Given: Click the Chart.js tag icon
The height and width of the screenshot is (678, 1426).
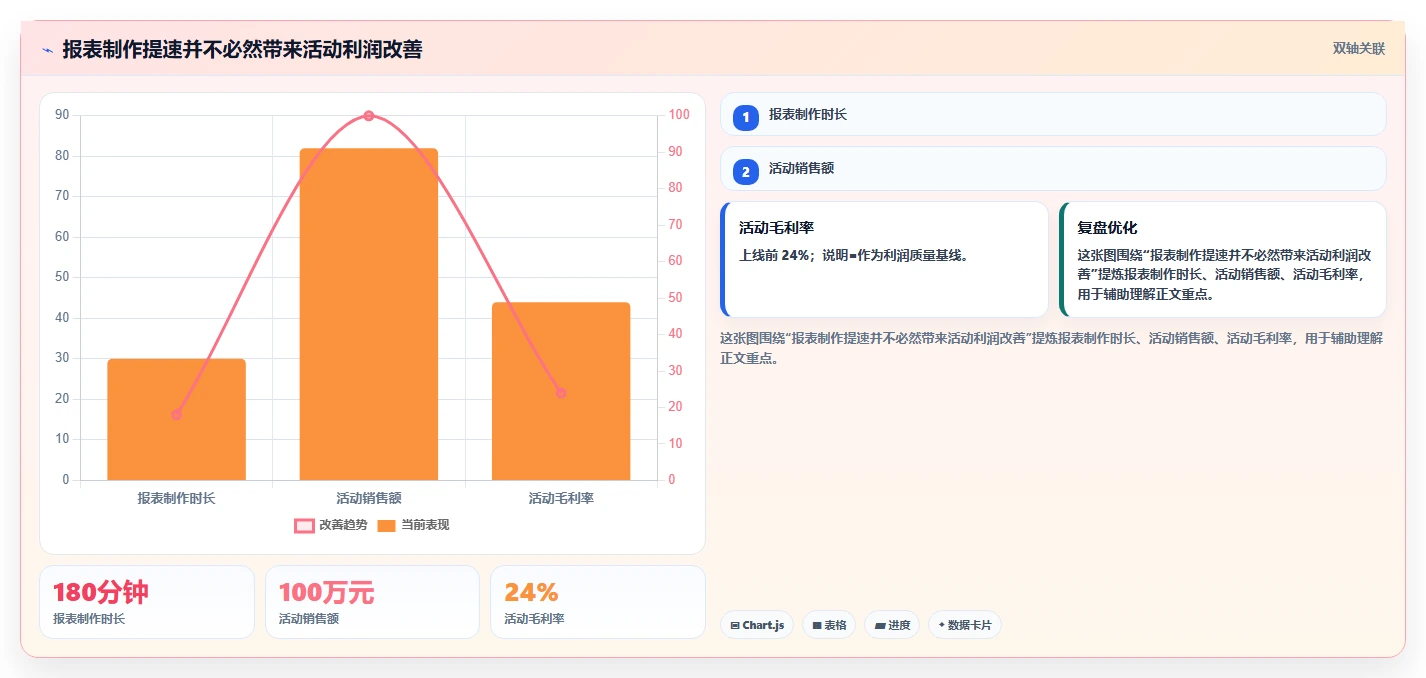Looking at the screenshot, I should [x=735, y=625].
